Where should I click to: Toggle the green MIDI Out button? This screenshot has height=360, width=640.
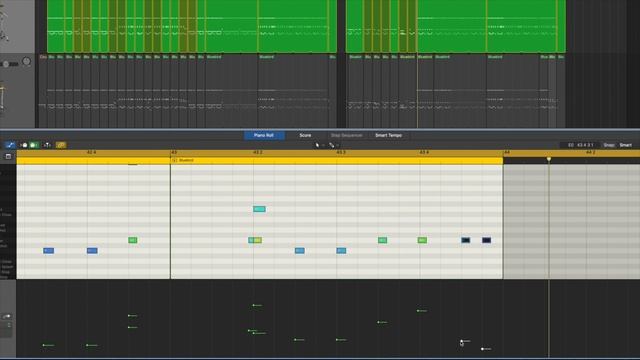click(x=34, y=145)
